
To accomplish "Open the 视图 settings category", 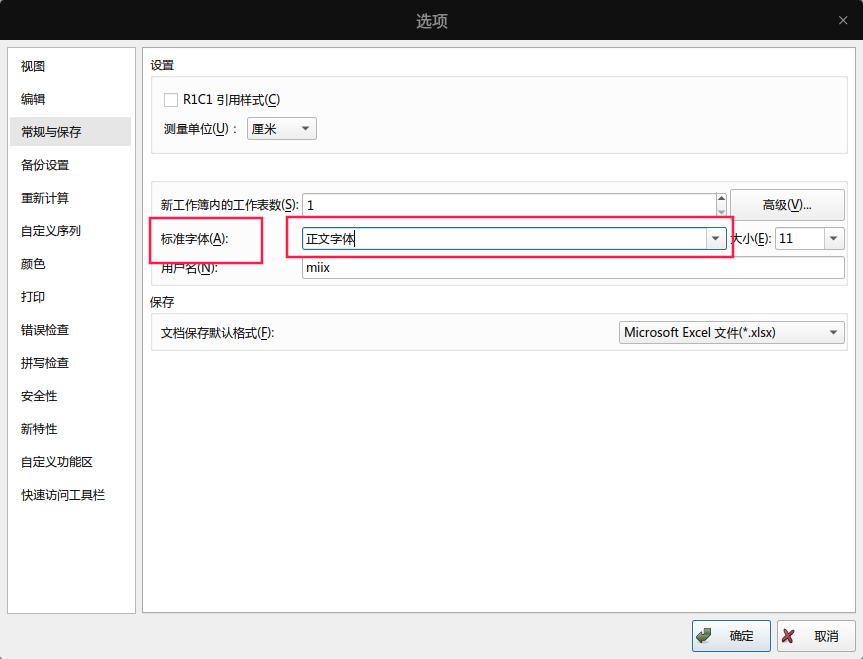I will pos(33,66).
